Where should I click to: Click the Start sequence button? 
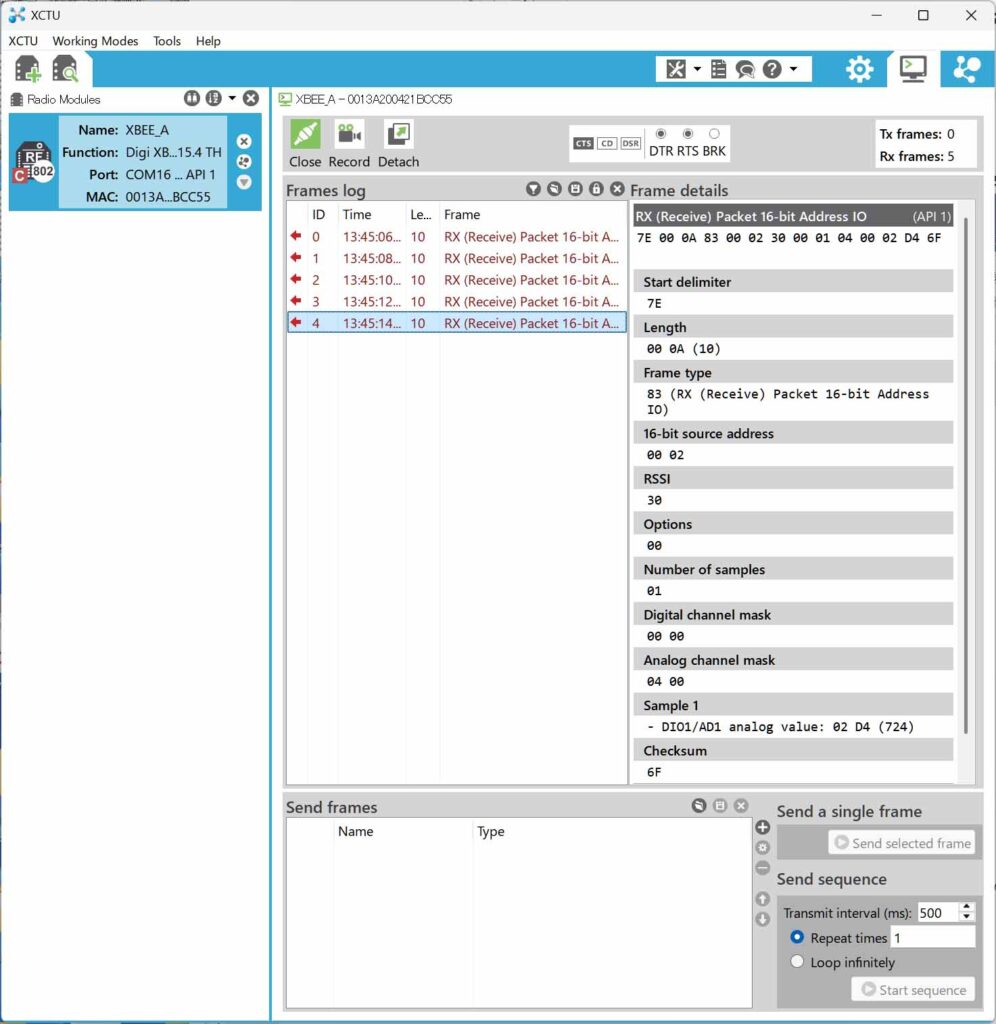[913, 989]
